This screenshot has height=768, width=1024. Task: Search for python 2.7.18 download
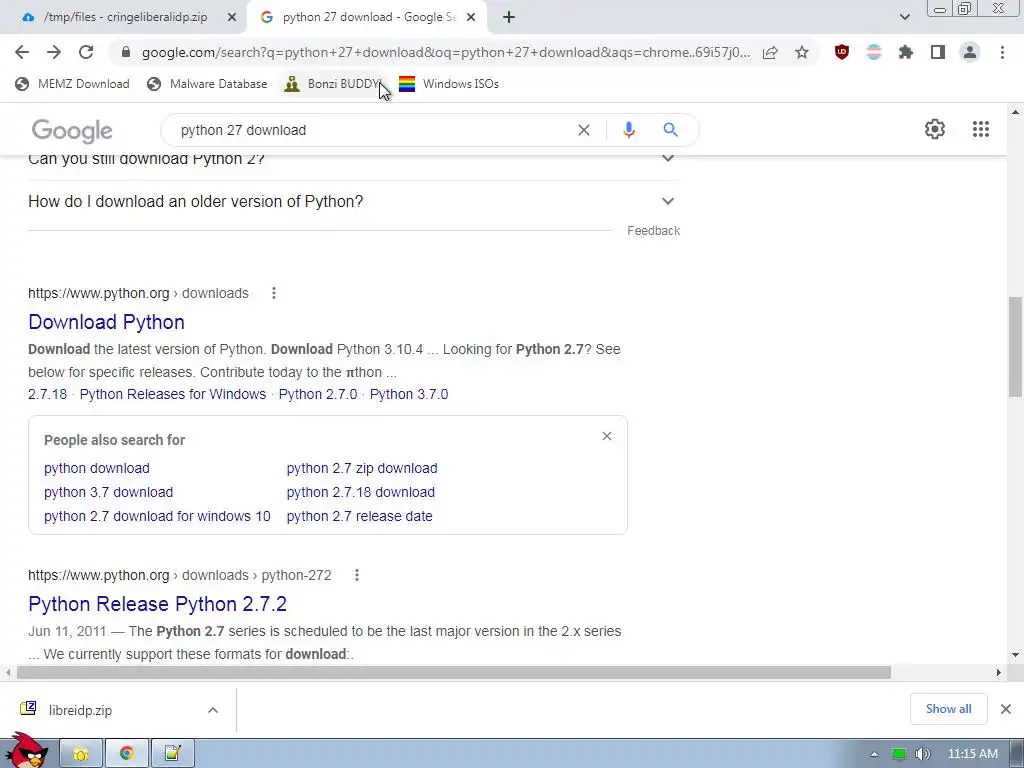pyautogui.click(x=360, y=492)
